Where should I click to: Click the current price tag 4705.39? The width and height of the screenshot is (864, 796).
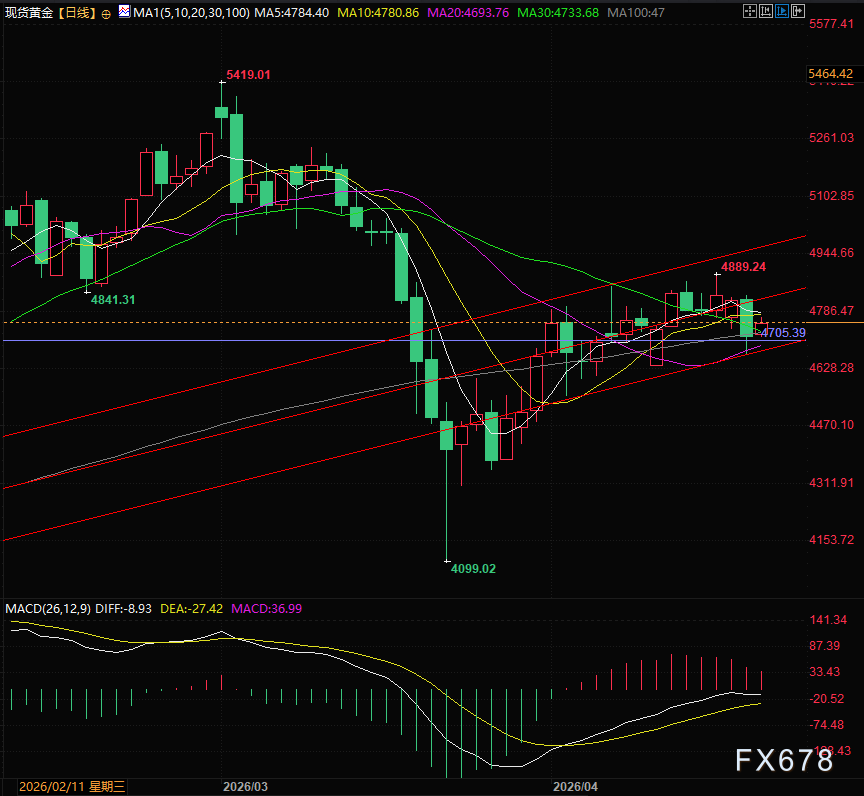(783, 332)
